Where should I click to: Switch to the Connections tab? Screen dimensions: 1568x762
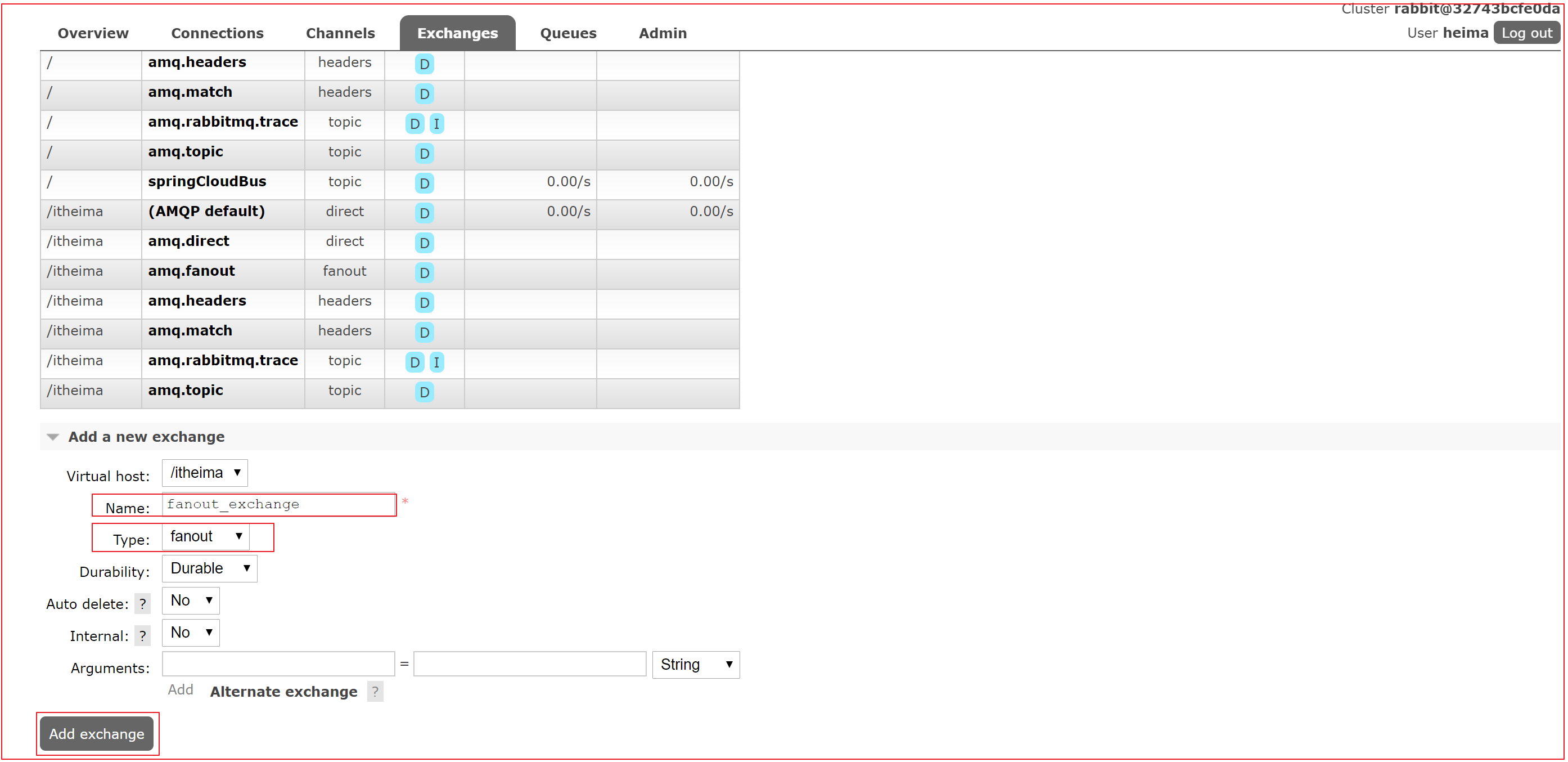pos(217,34)
